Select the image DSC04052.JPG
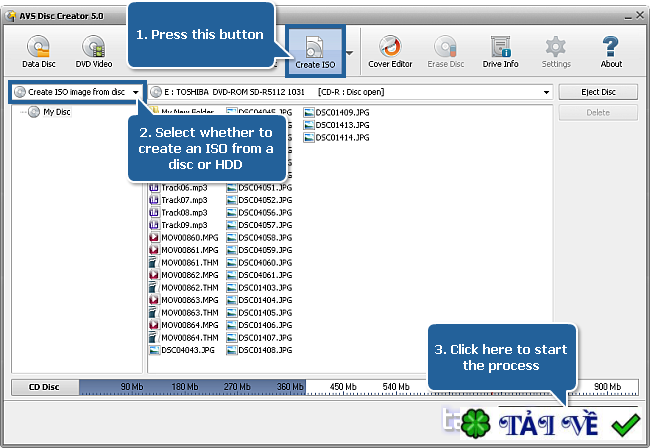This screenshot has width=650, height=448. (x=260, y=200)
